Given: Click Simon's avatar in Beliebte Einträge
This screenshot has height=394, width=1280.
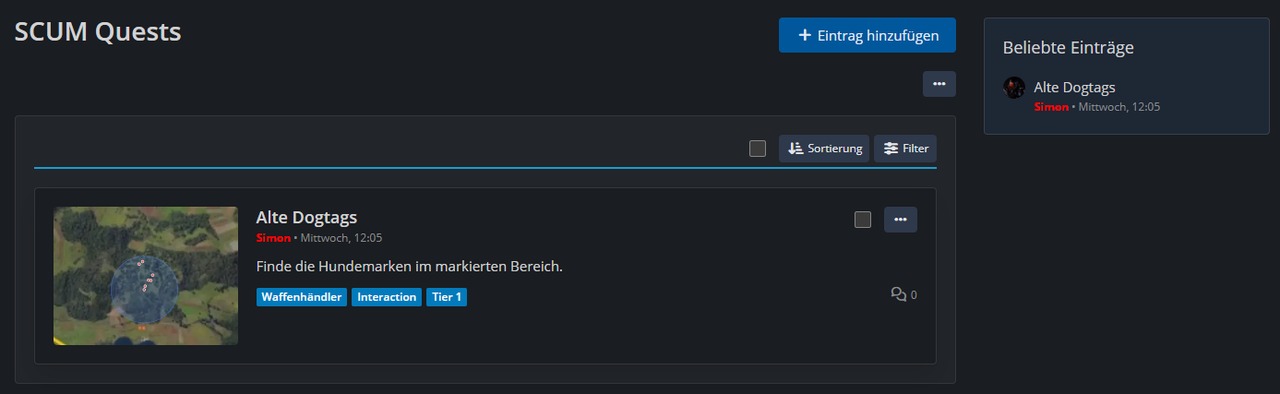Looking at the screenshot, I should point(1014,88).
